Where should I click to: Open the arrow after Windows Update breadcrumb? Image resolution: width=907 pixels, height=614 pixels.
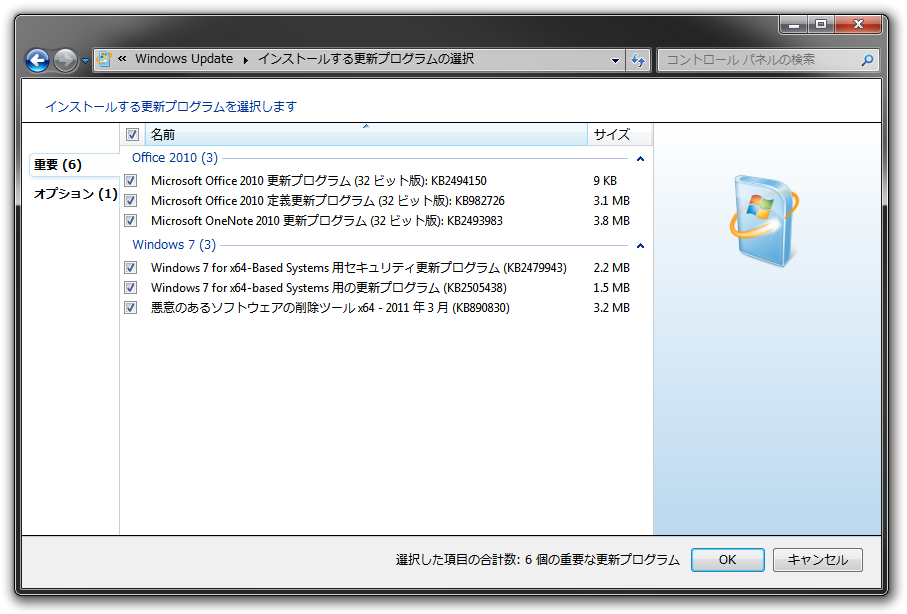[246, 60]
